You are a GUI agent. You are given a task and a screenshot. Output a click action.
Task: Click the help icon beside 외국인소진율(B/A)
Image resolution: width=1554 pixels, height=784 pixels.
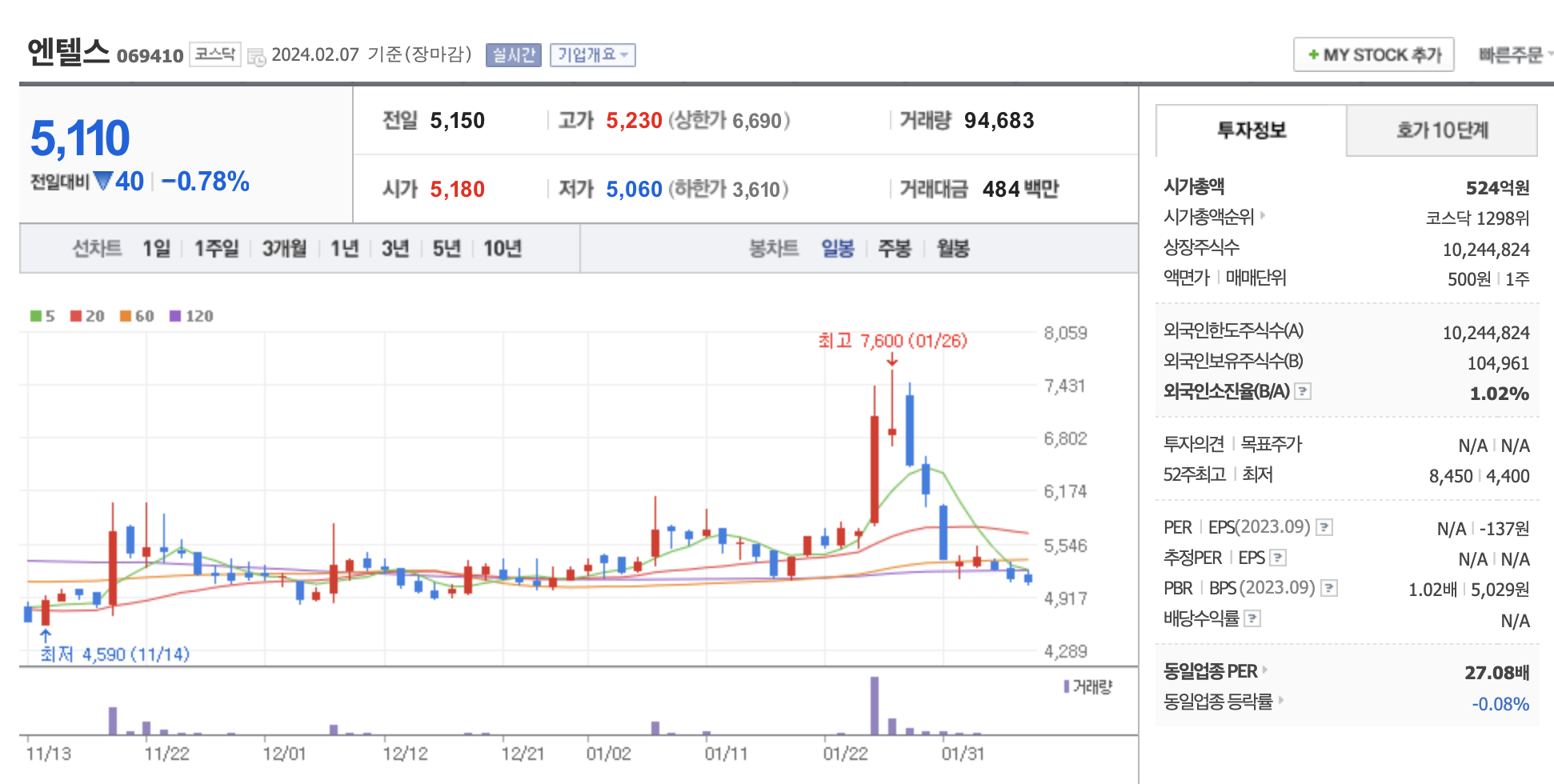coord(1304,391)
